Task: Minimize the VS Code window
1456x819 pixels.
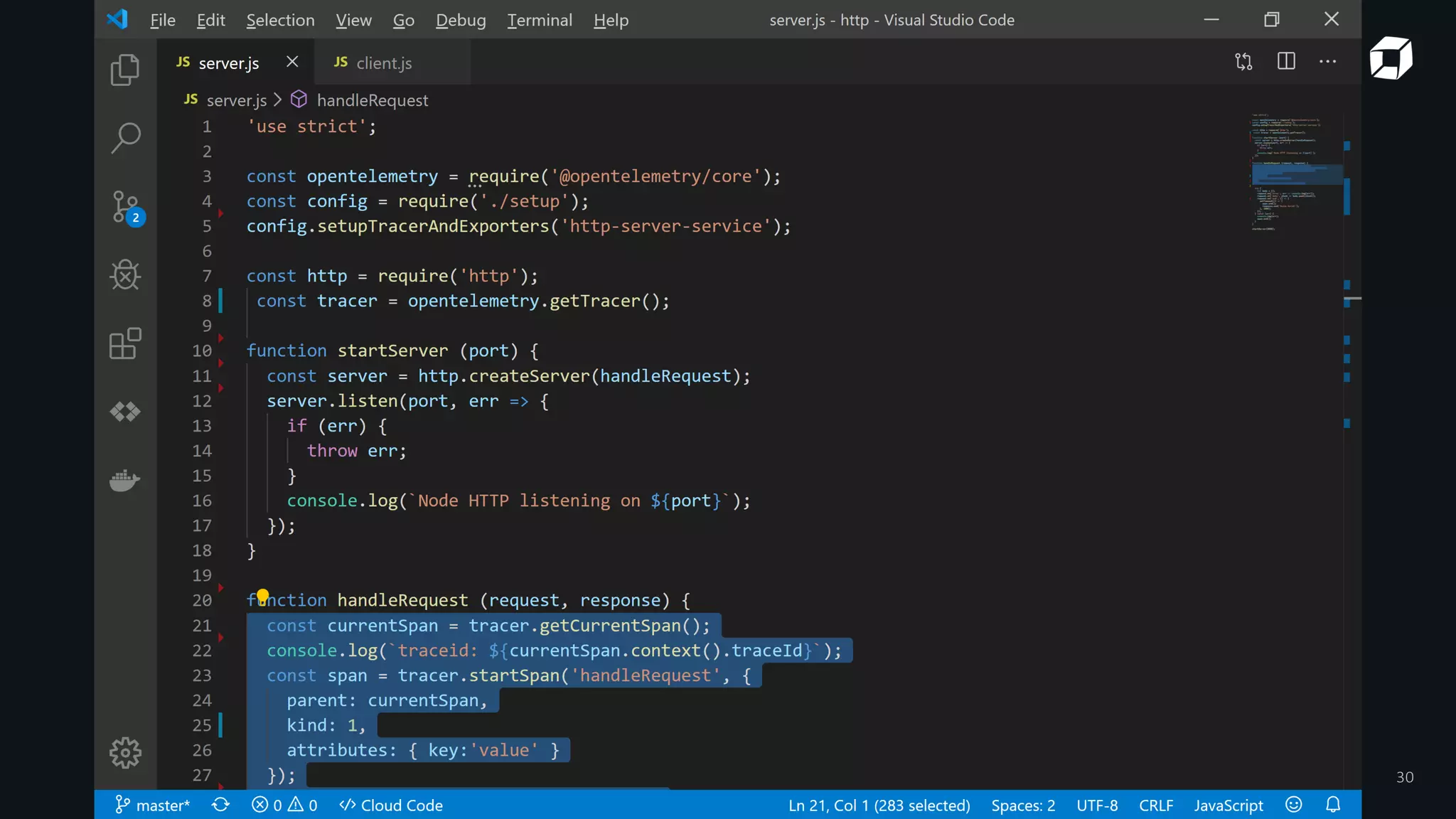Action: coord(1211,19)
